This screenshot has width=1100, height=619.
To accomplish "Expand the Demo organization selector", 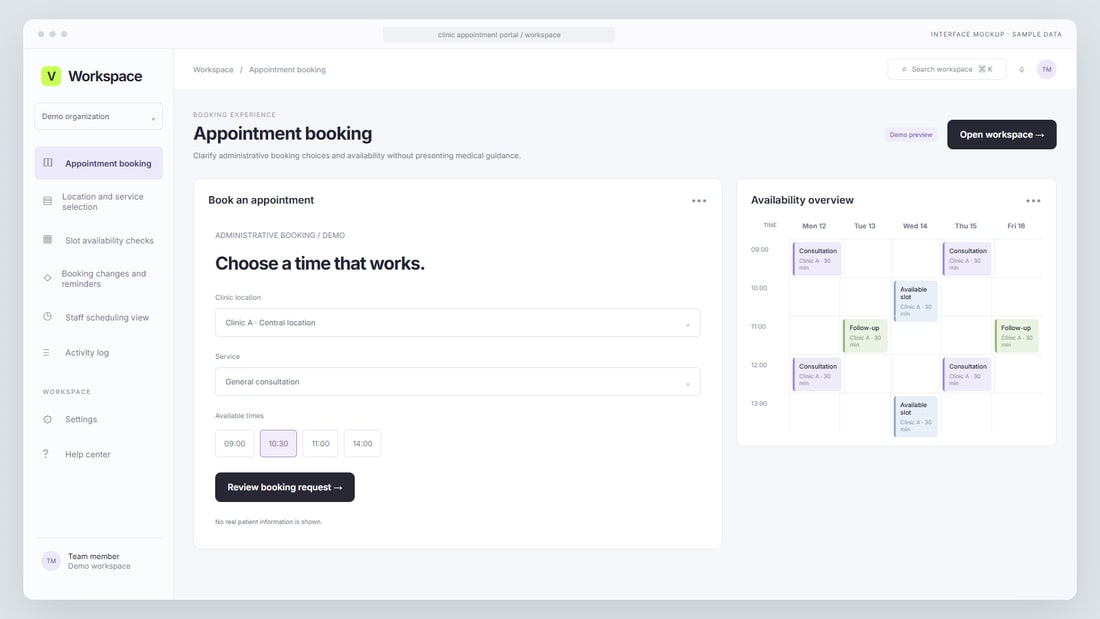I will pos(98,117).
